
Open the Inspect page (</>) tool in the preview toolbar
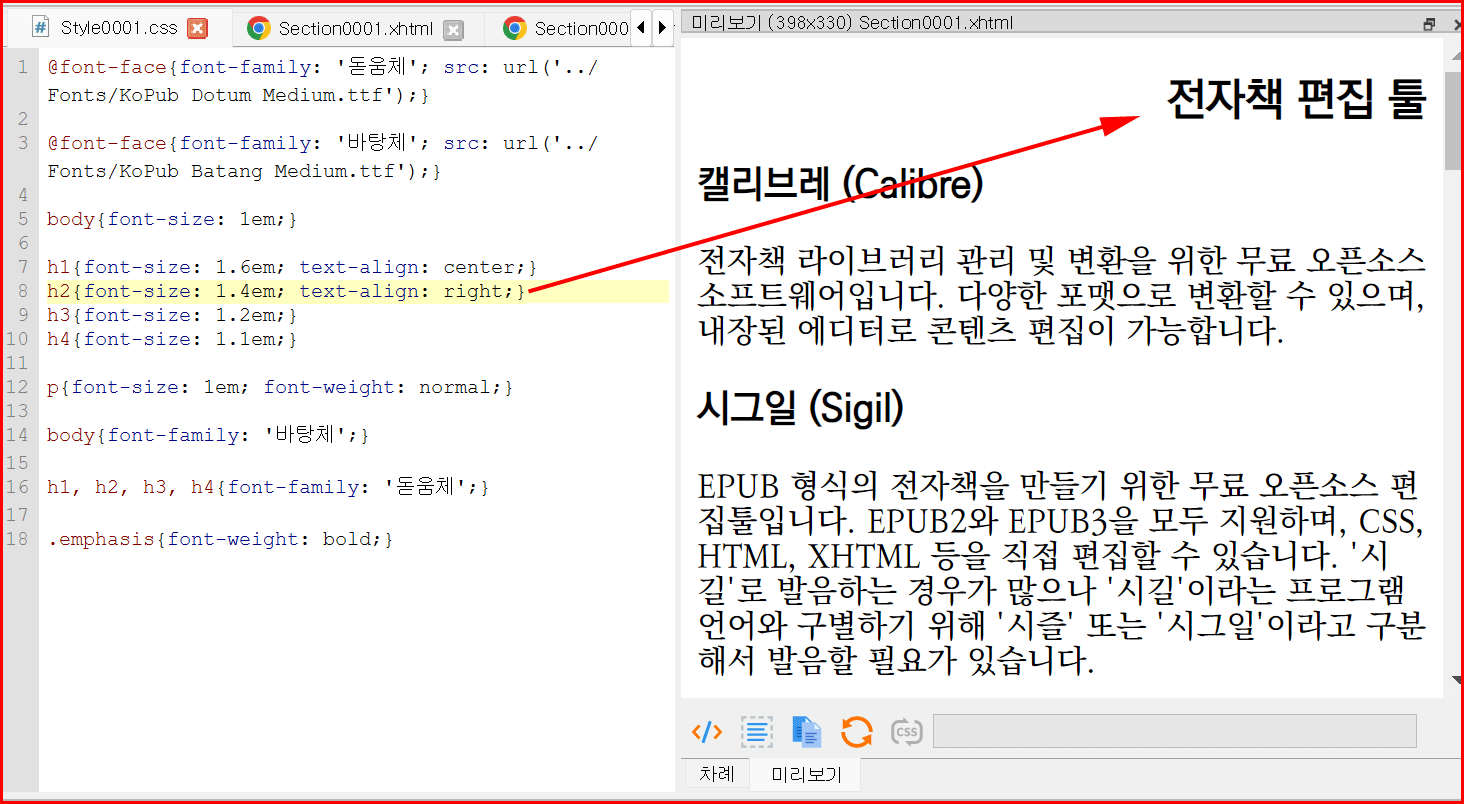(x=707, y=732)
